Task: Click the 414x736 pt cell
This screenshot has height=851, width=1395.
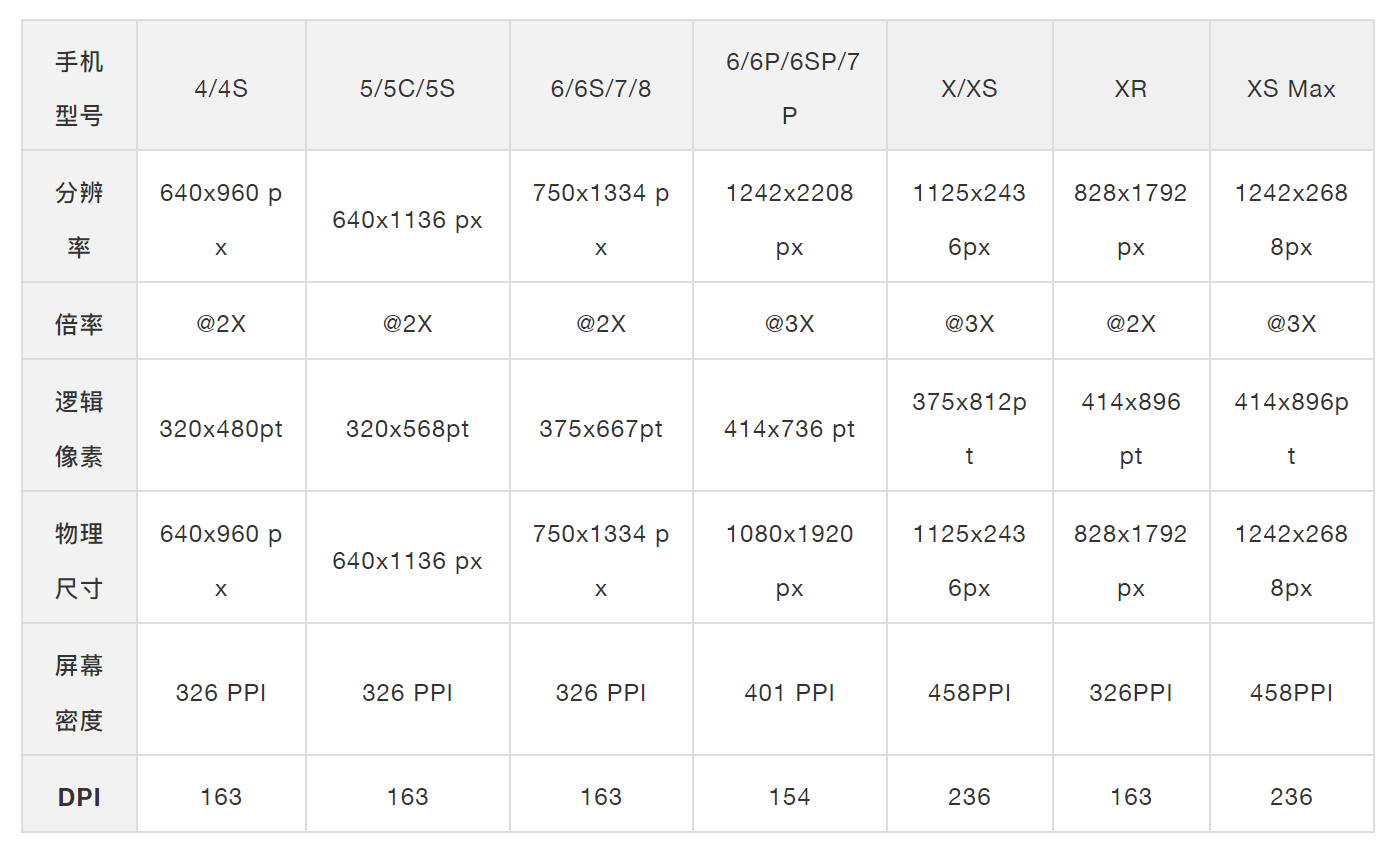Action: tap(789, 429)
